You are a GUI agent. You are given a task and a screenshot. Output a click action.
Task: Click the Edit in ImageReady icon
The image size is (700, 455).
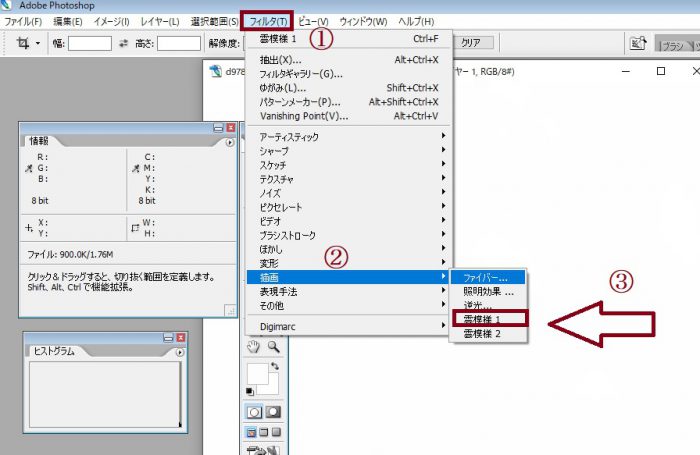pos(263,450)
